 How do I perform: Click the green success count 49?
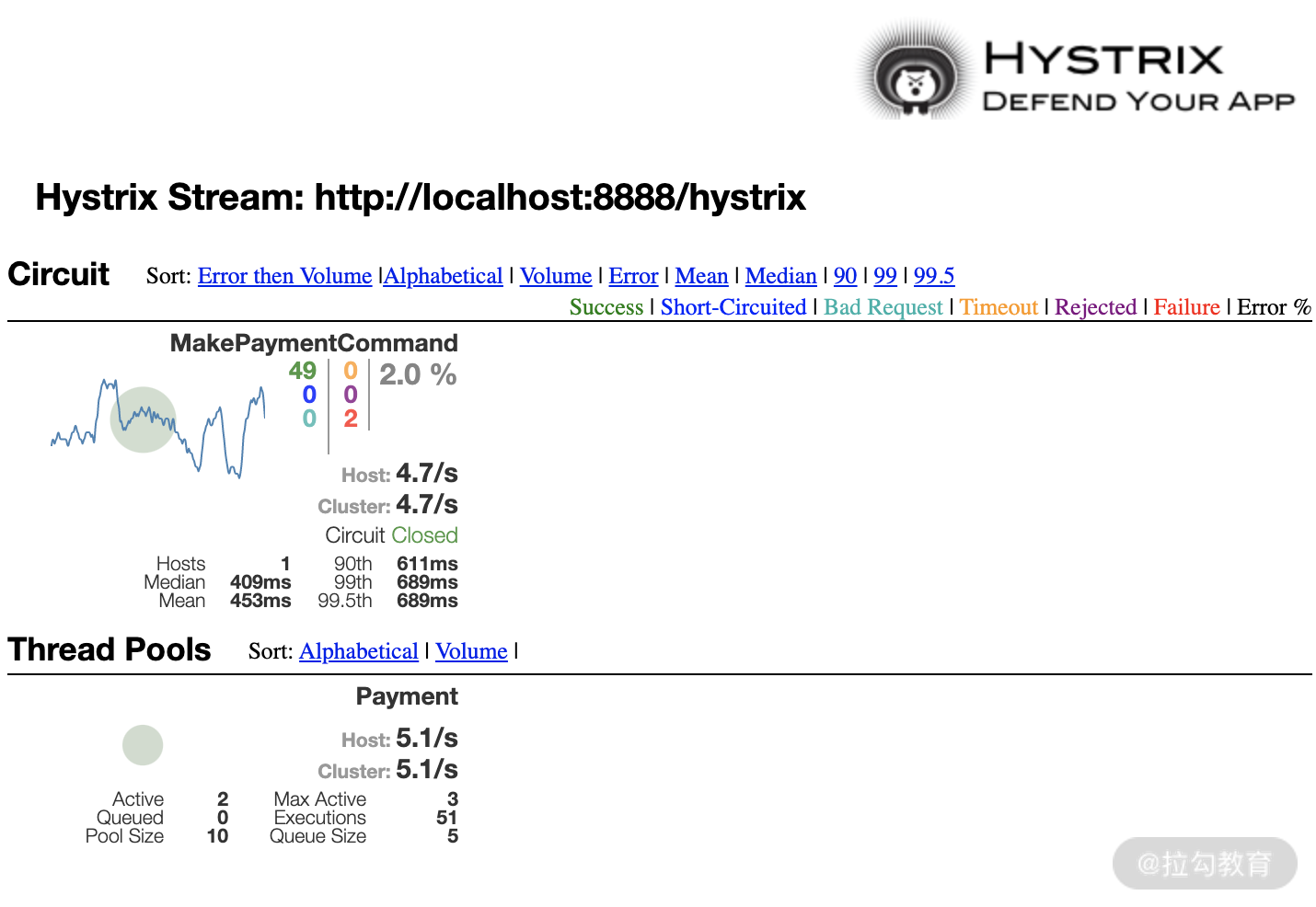click(302, 371)
